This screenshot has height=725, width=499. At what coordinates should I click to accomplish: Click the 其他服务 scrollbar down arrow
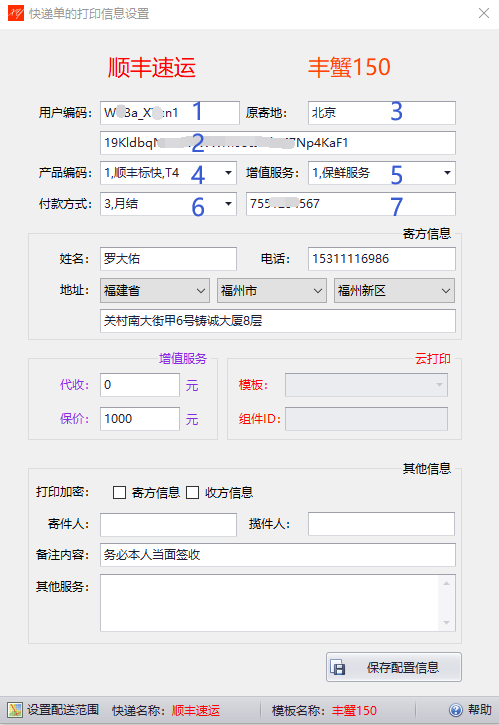pos(447,623)
